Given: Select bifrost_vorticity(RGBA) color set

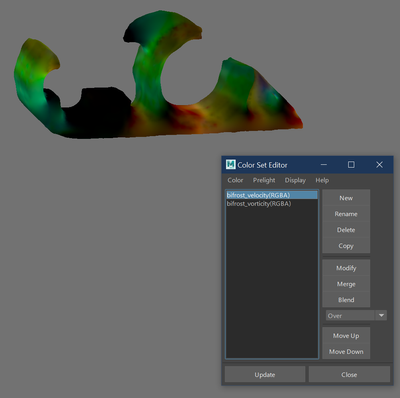Looking at the screenshot, I should tap(272, 204).
